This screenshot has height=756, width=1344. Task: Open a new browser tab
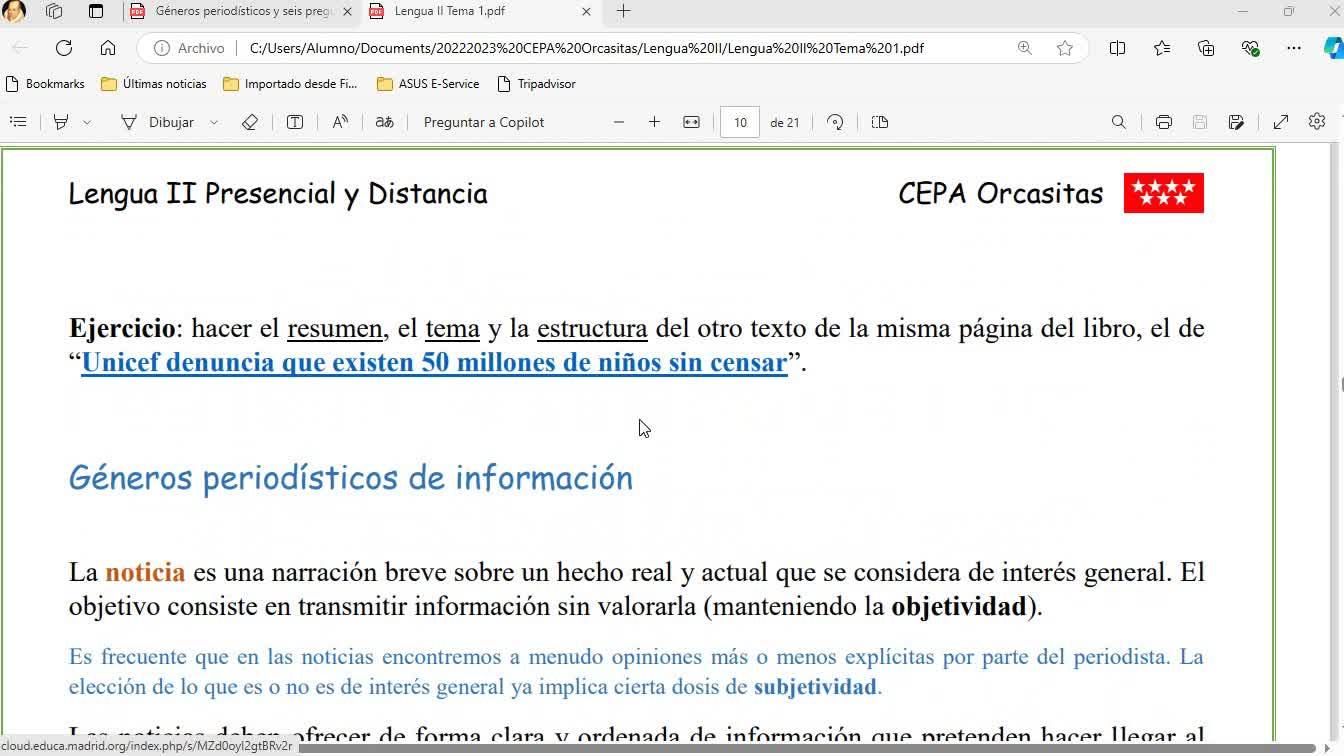coord(623,11)
